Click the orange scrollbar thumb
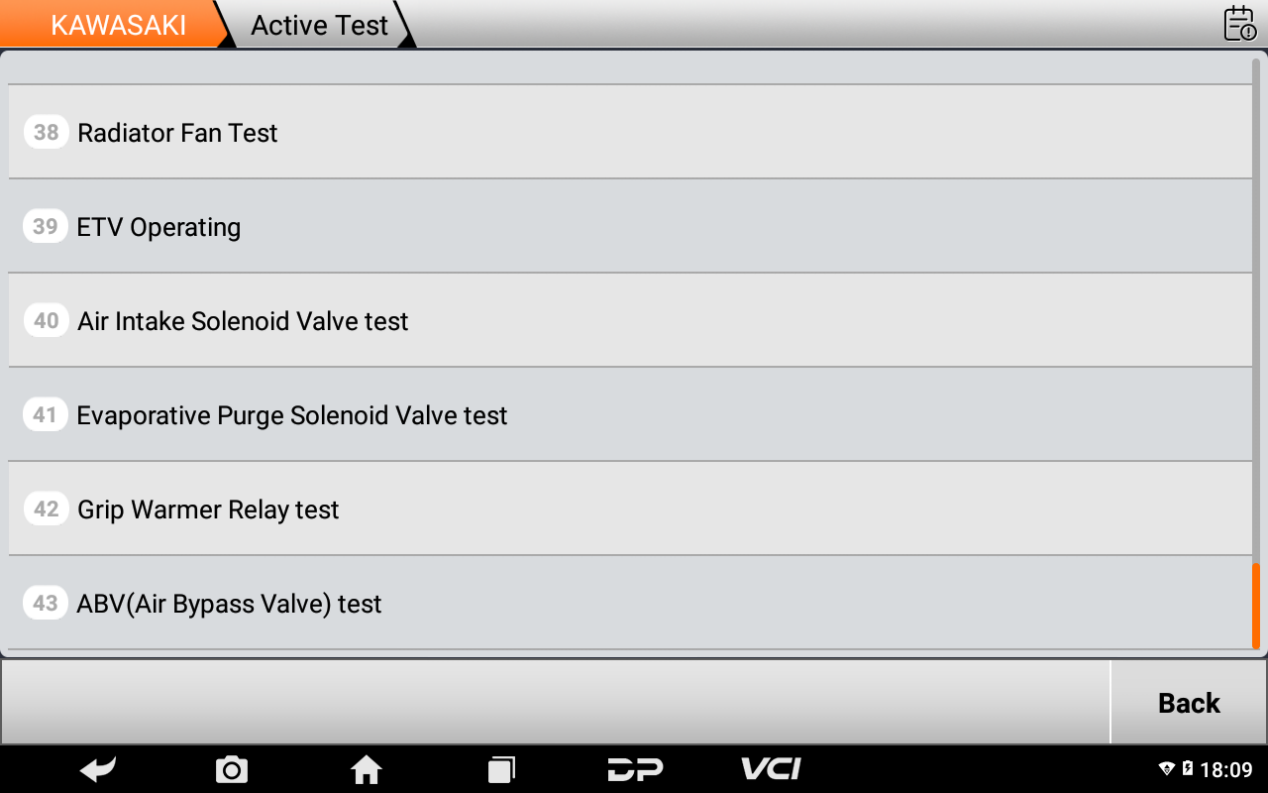 coord(1256,606)
